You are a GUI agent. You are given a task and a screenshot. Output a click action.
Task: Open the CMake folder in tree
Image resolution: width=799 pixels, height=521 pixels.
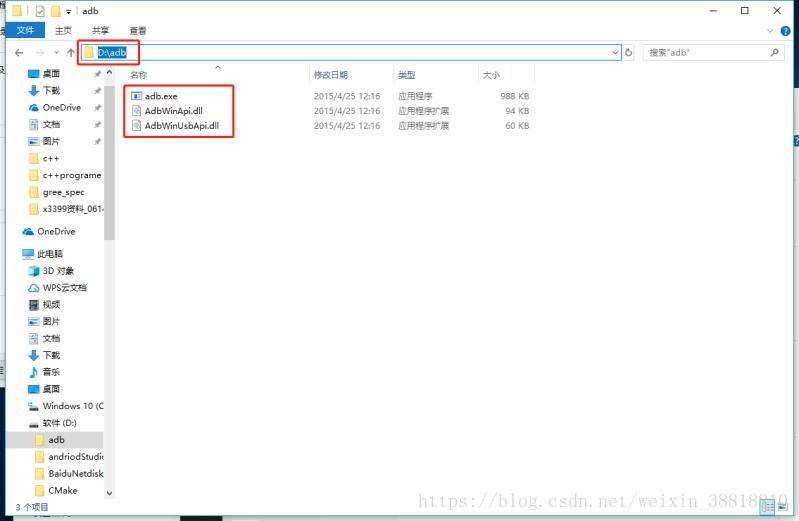tap(63, 490)
